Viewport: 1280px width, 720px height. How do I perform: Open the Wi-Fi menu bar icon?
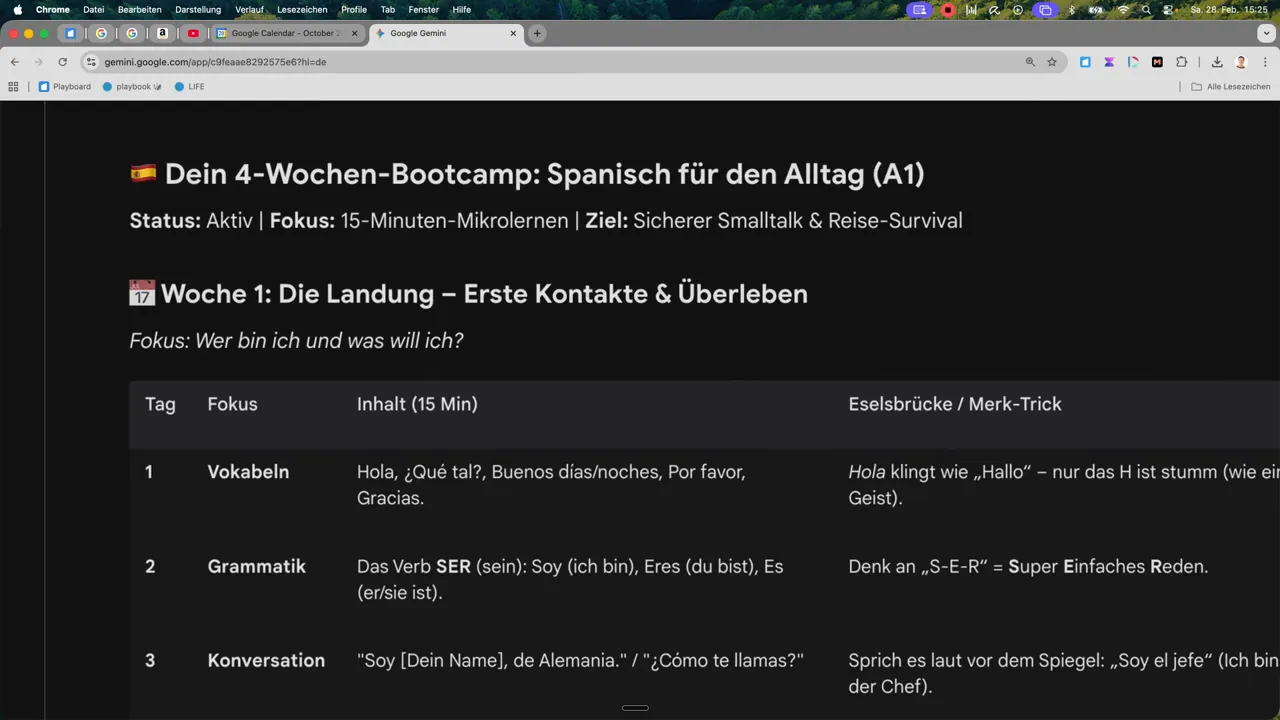[x=1122, y=9]
